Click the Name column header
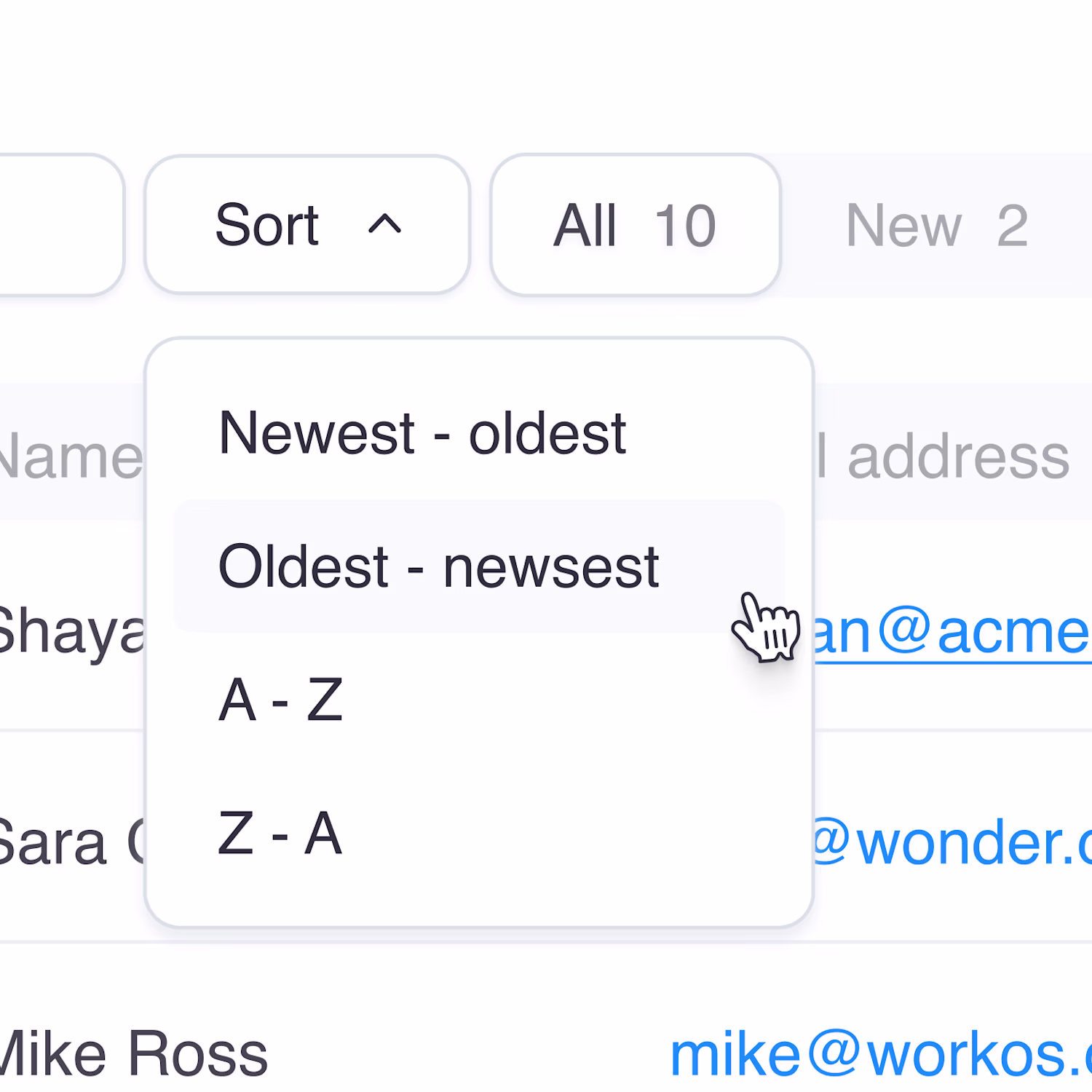This screenshot has height=1092, width=1092. 71,457
